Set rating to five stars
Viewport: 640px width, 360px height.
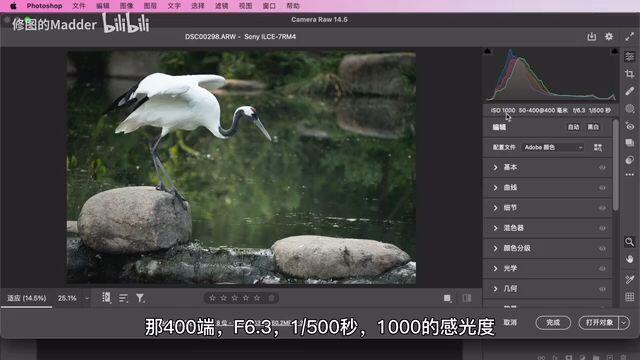[x=257, y=298]
